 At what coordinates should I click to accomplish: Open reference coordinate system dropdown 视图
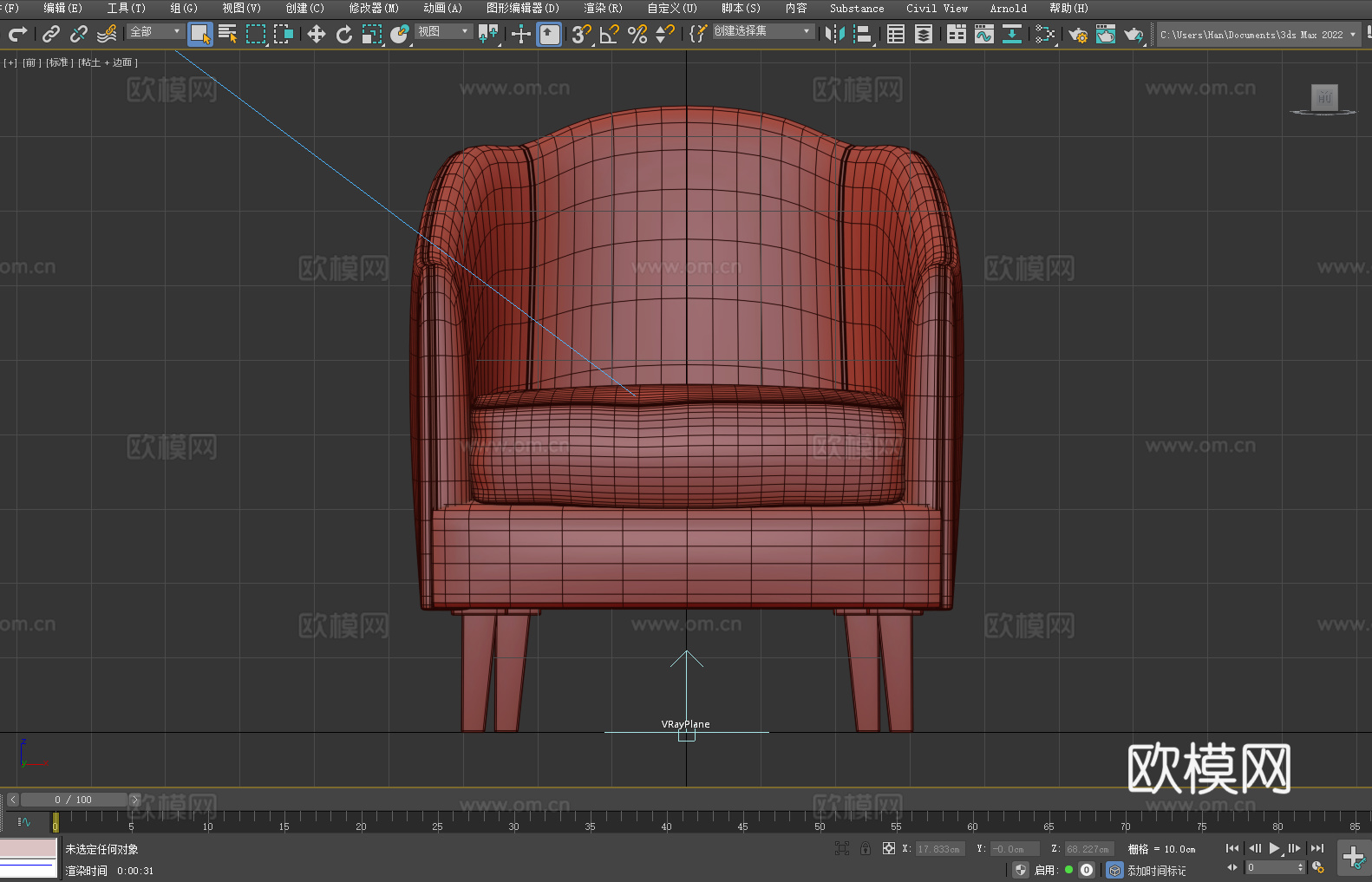(x=443, y=31)
